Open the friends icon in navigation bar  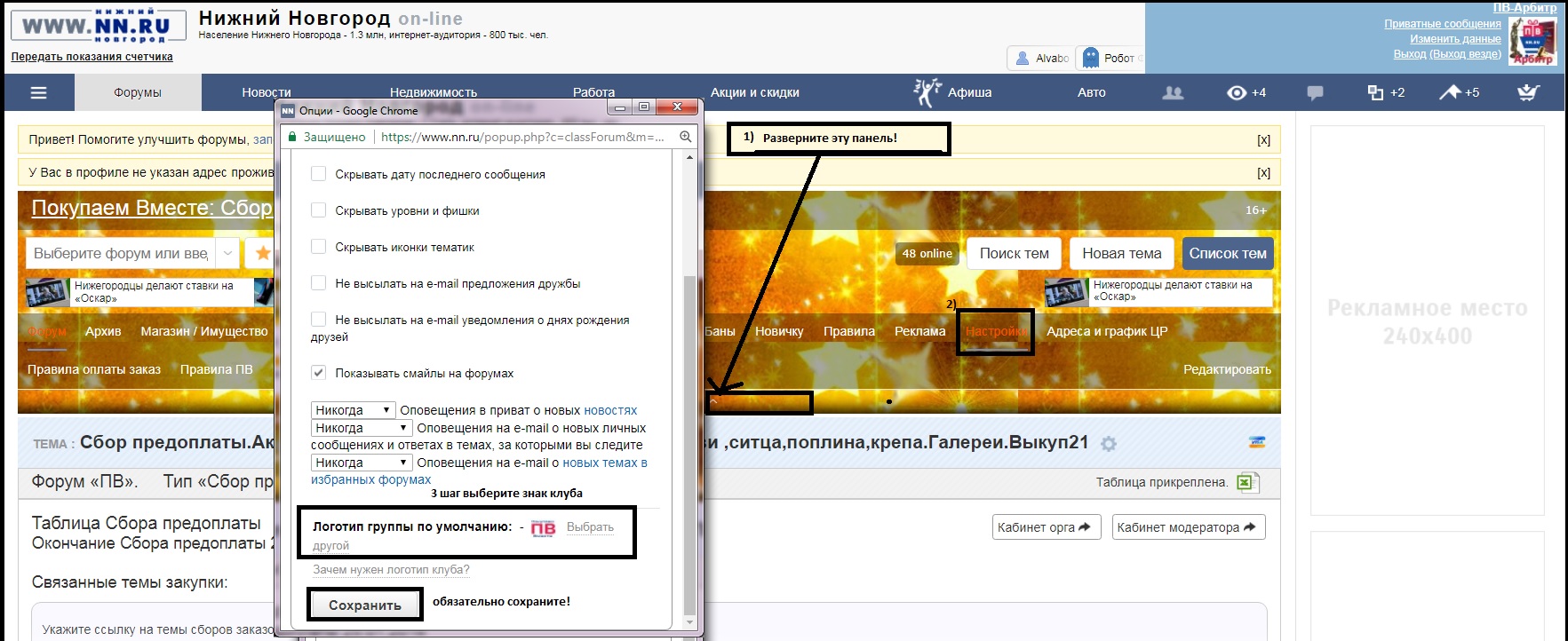coord(1173,92)
